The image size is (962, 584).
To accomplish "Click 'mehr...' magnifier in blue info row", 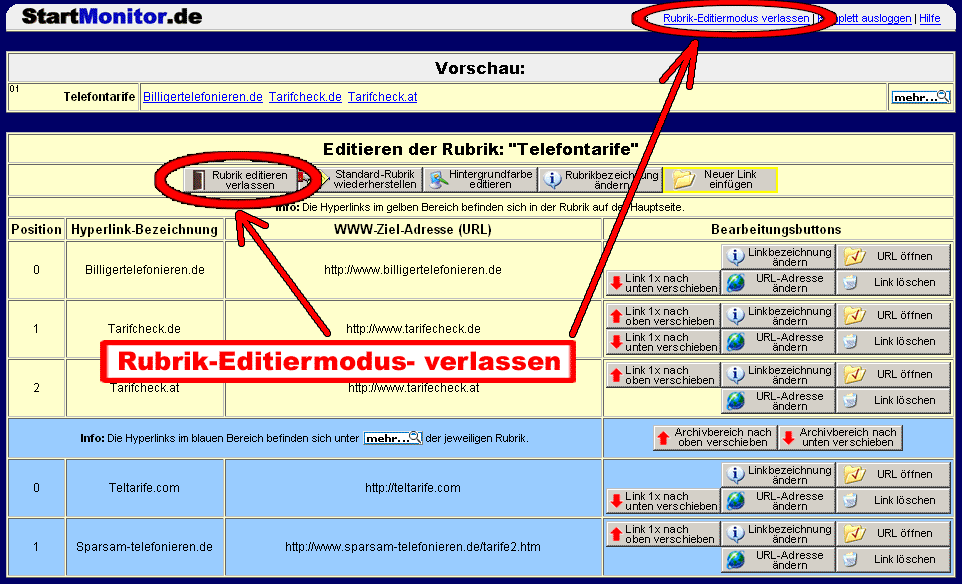I will coord(393,438).
